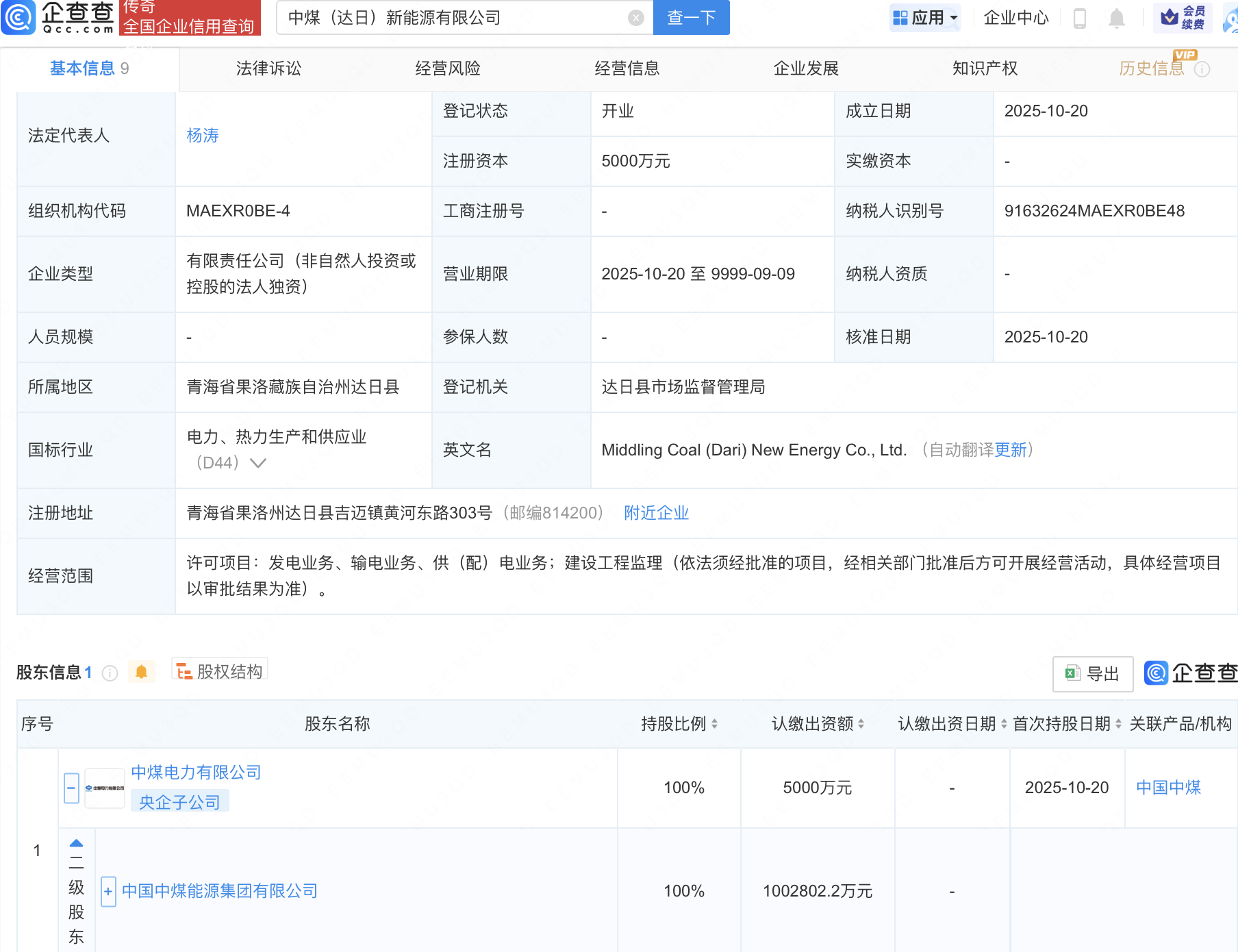
Task: Collapse the 中煤电力有限公司 shareholder row
Action: tap(71, 788)
